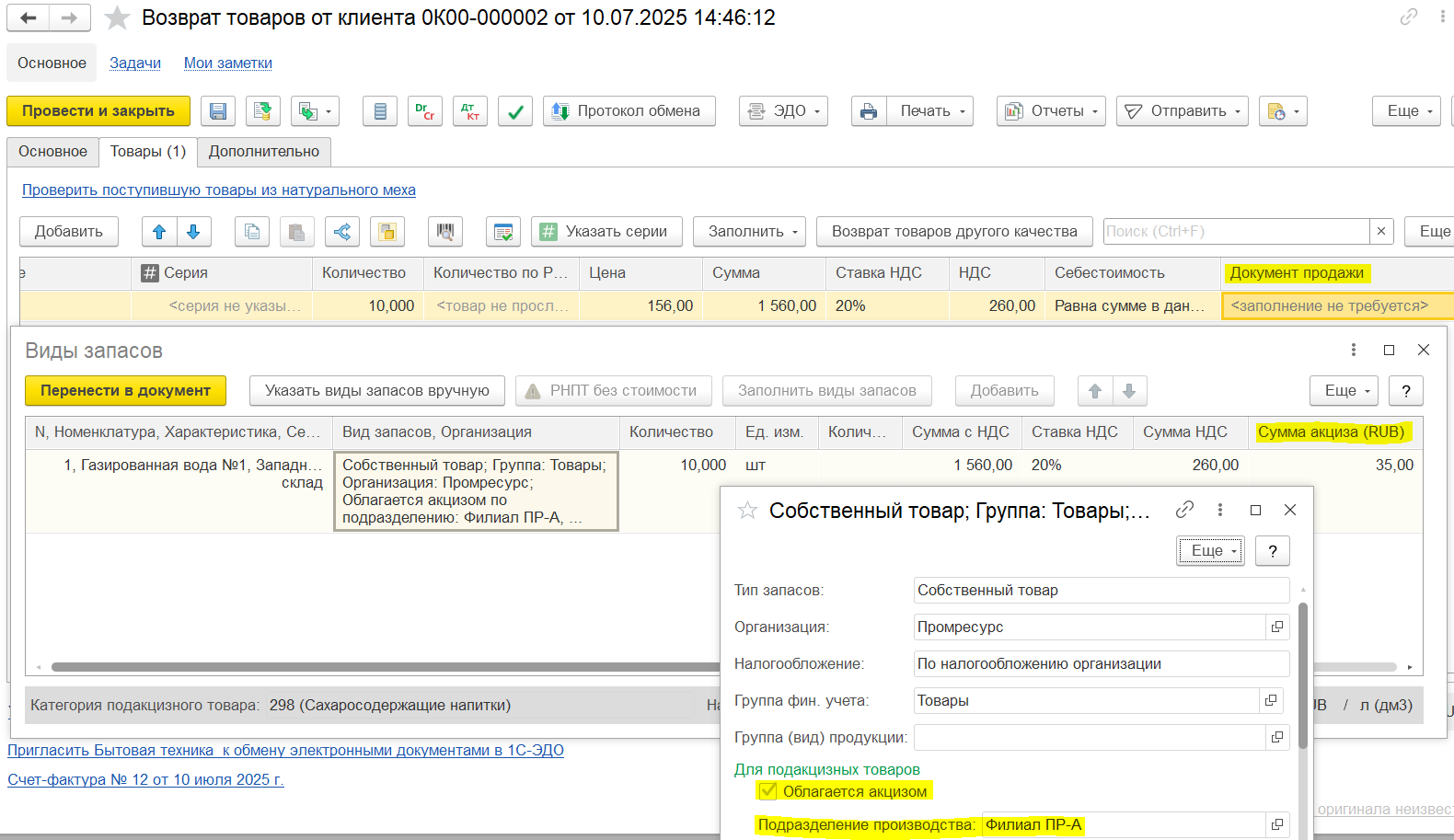The width and height of the screenshot is (1454, 840).
Task: Open the Проверить поступившую товары из натурального меха link
Action: click(219, 190)
